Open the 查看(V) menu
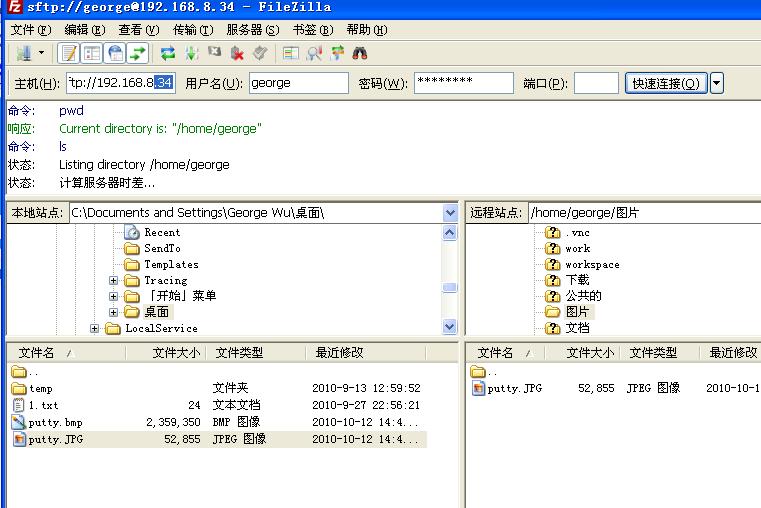The image size is (761, 508). point(139,30)
